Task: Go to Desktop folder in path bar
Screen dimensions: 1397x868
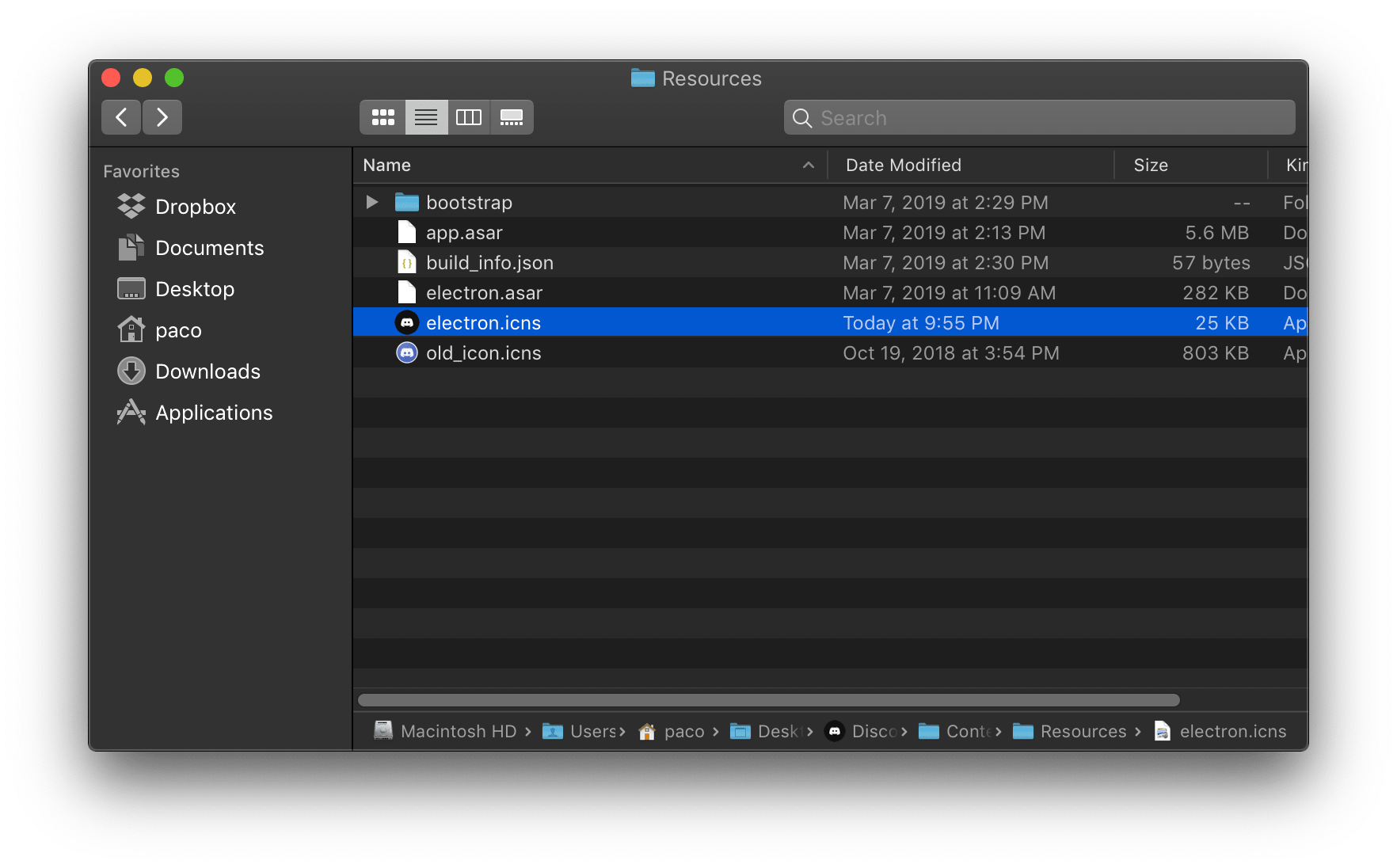Action: pyautogui.click(x=766, y=731)
